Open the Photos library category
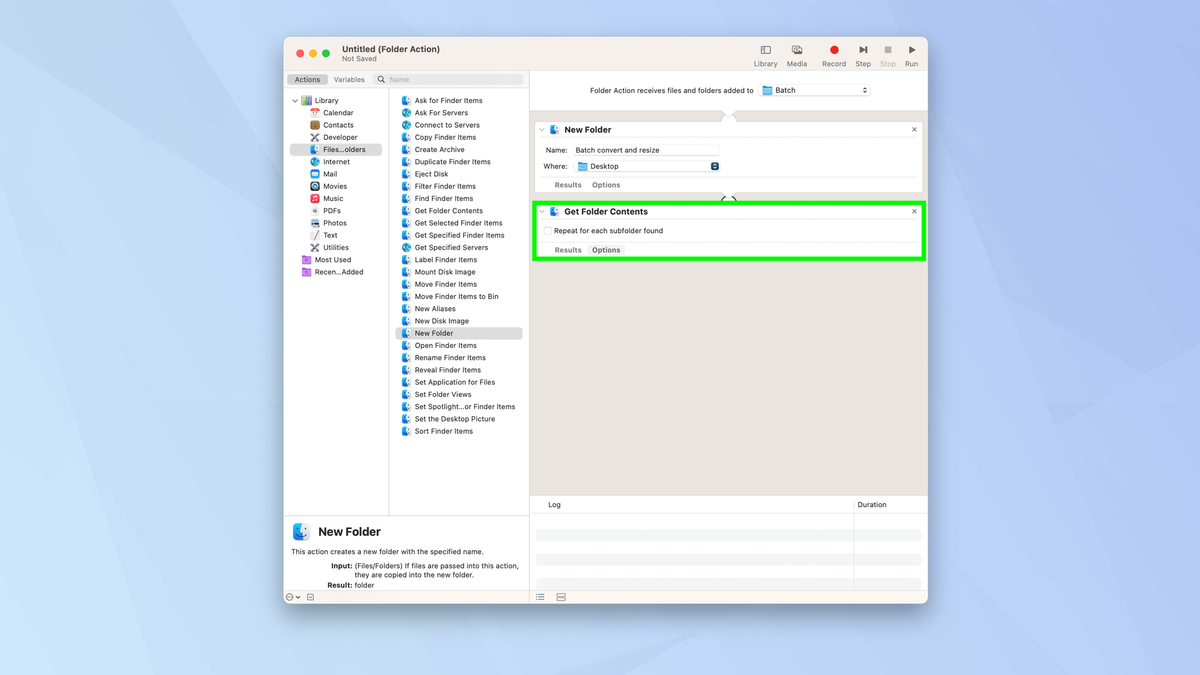This screenshot has height=675, width=1200. pos(333,222)
